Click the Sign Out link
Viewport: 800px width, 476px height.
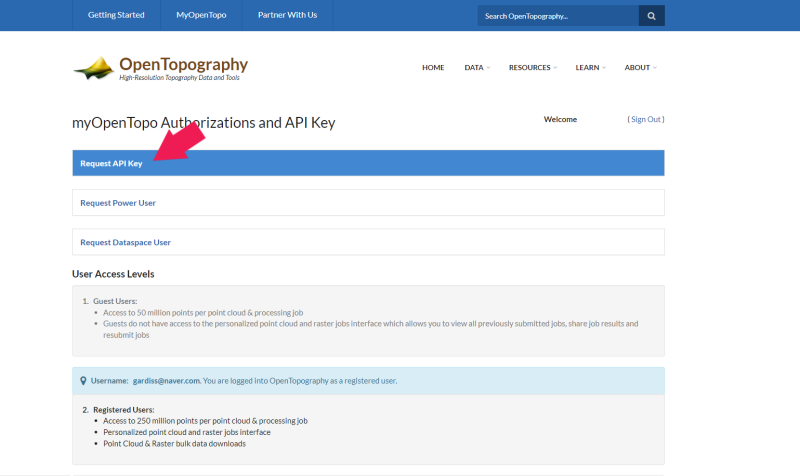coord(645,119)
